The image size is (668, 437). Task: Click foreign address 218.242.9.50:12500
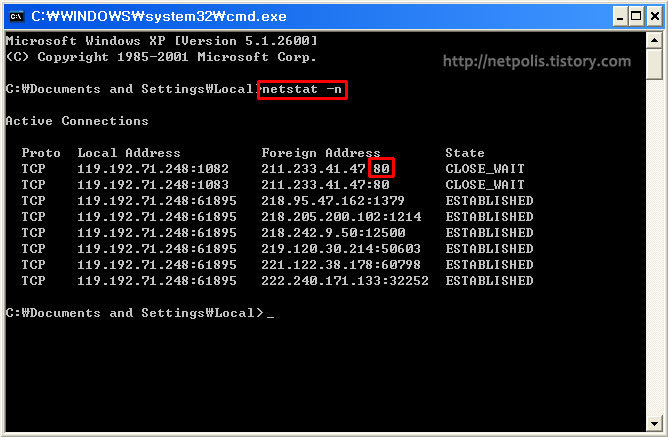[x=333, y=233]
